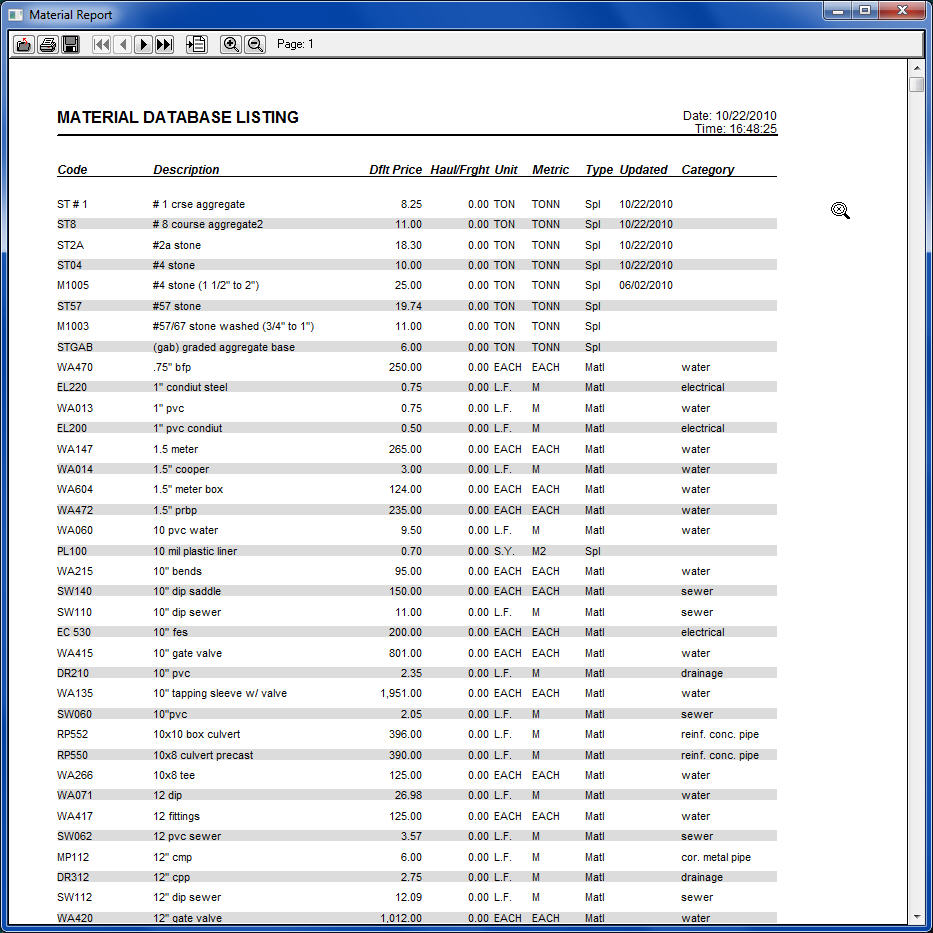This screenshot has height=933, width=933.
Task: Click code STGAB
Action: (x=75, y=347)
